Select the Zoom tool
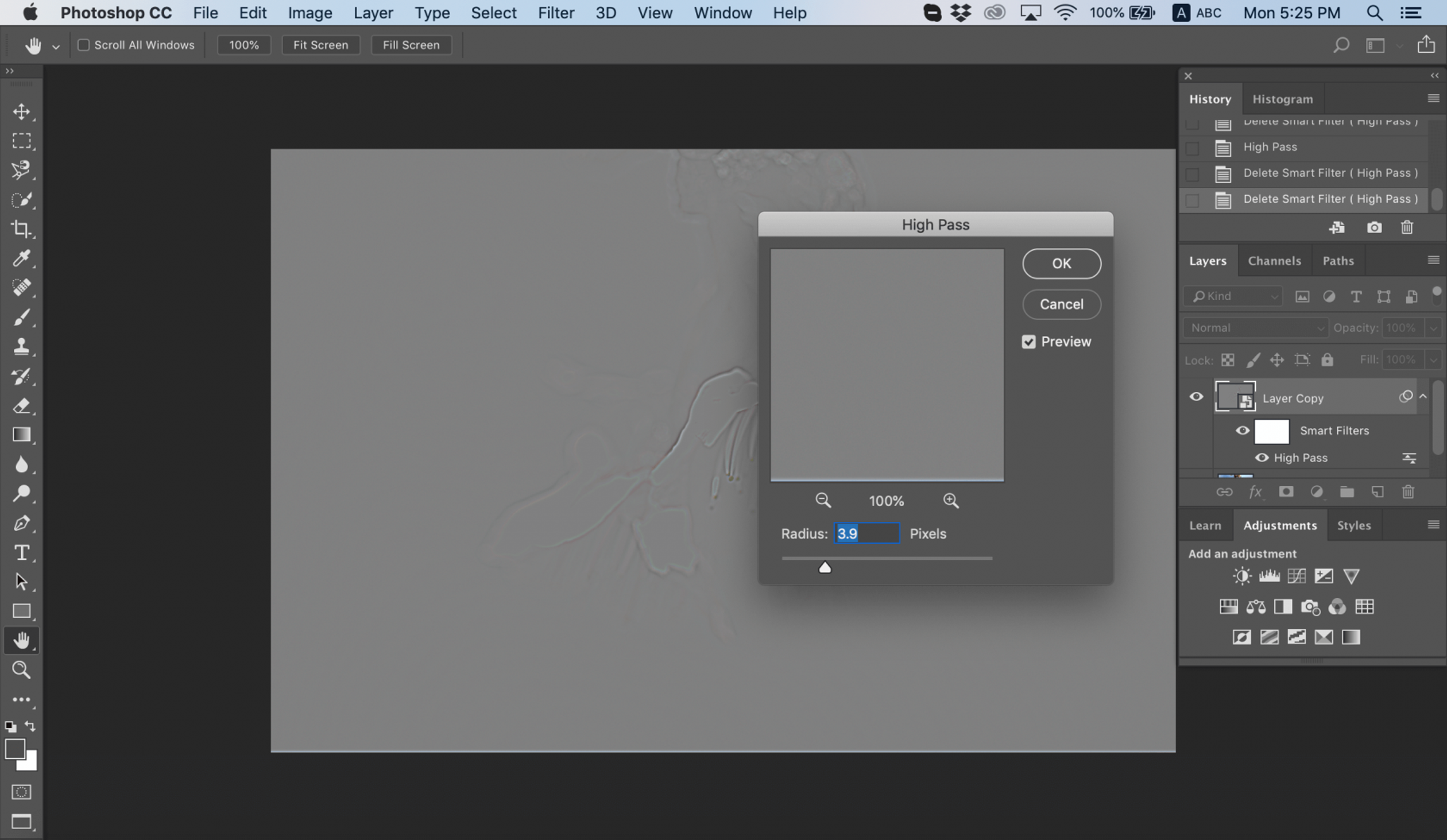1447x840 pixels. pyautogui.click(x=22, y=670)
